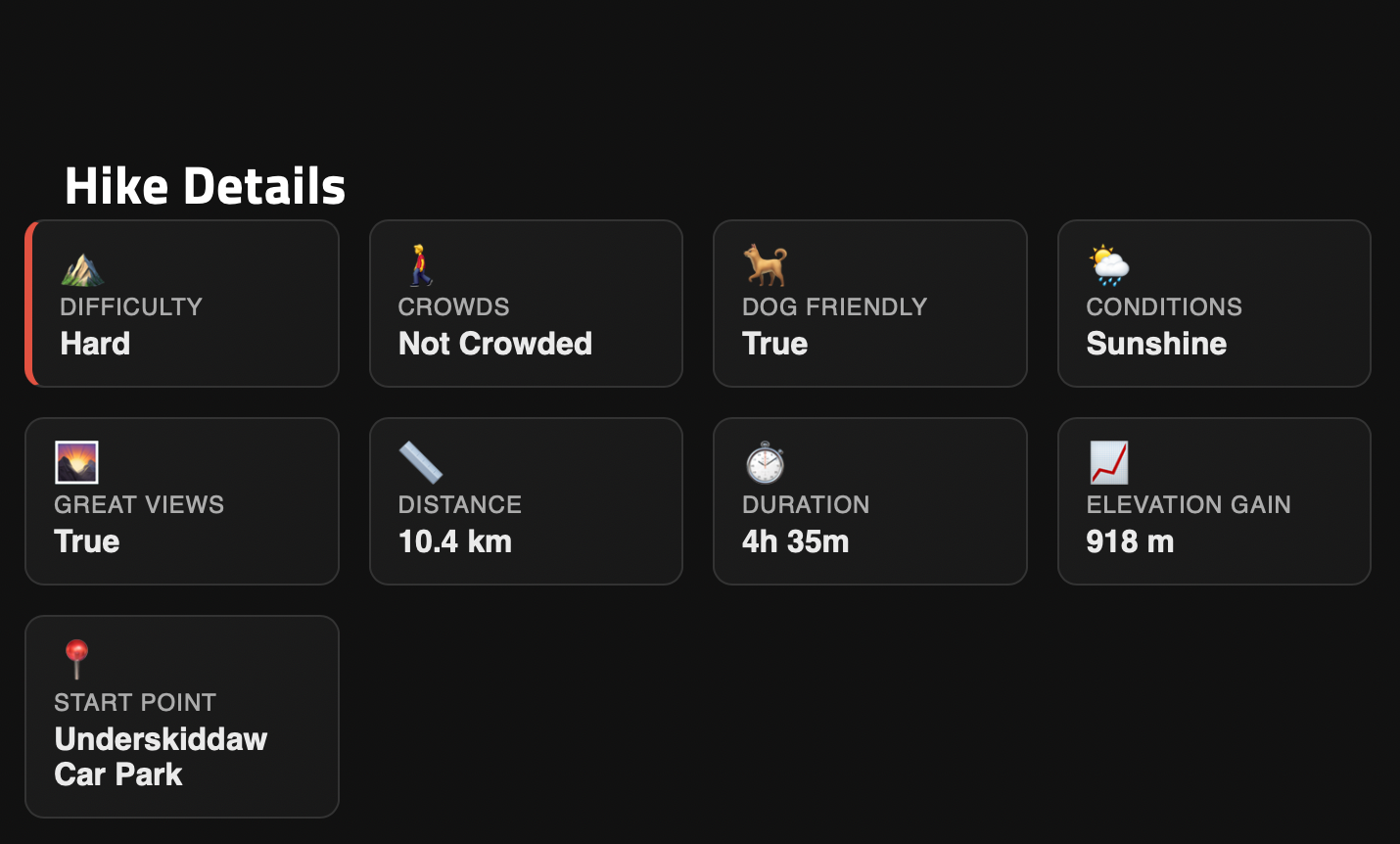Click the red pin Start Point icon

click(76, 659)
